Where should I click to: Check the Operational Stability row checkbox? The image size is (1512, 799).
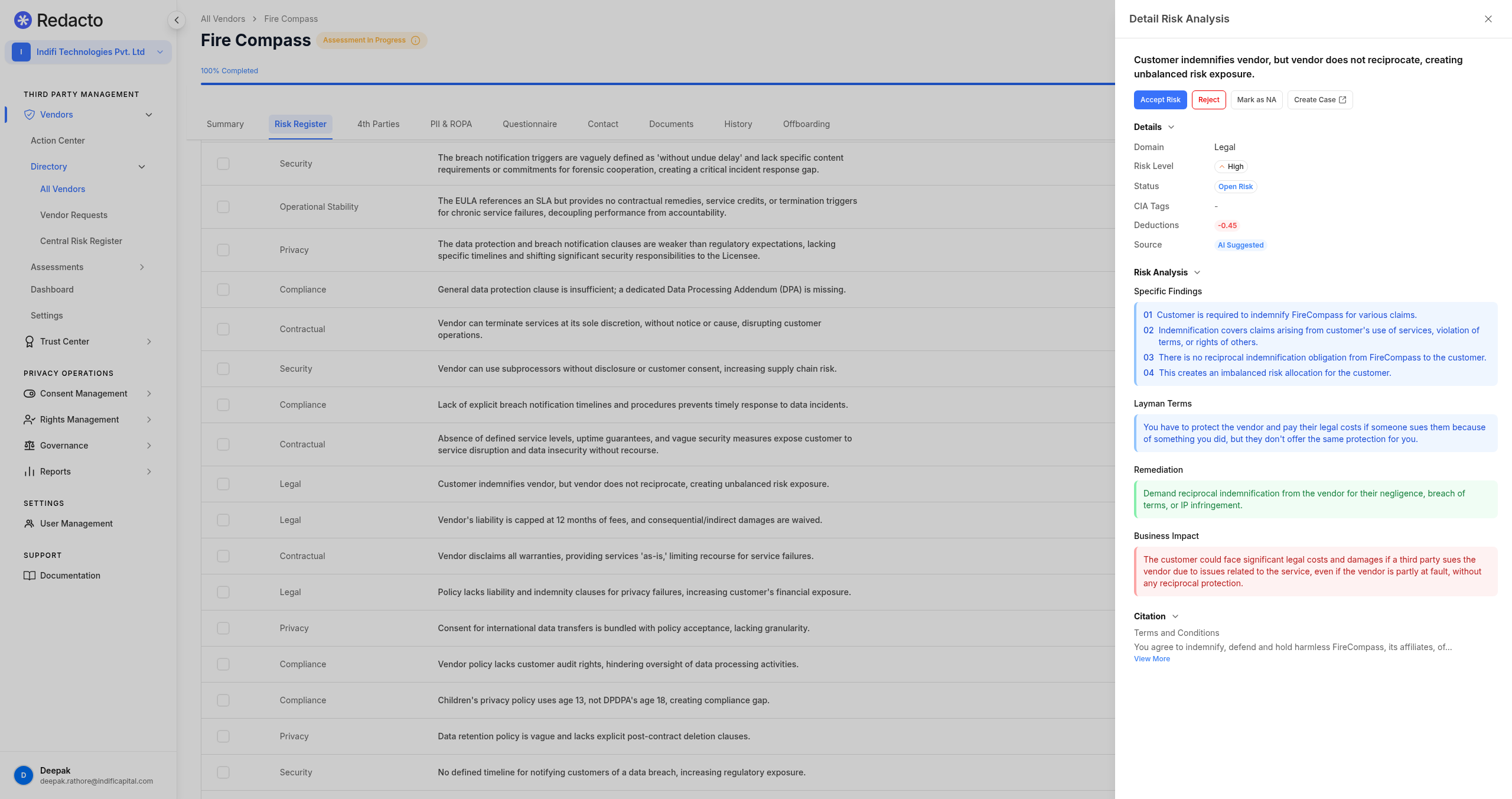[x=223, y=207]
